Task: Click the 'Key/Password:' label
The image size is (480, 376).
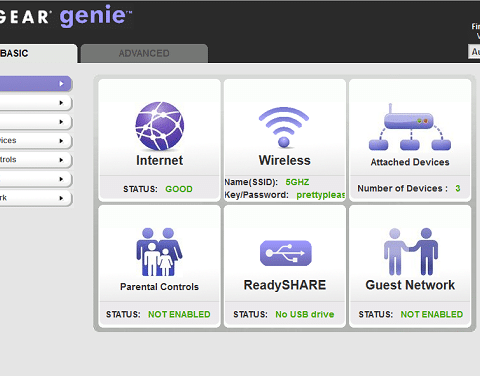Action: [x=256, y=195]
